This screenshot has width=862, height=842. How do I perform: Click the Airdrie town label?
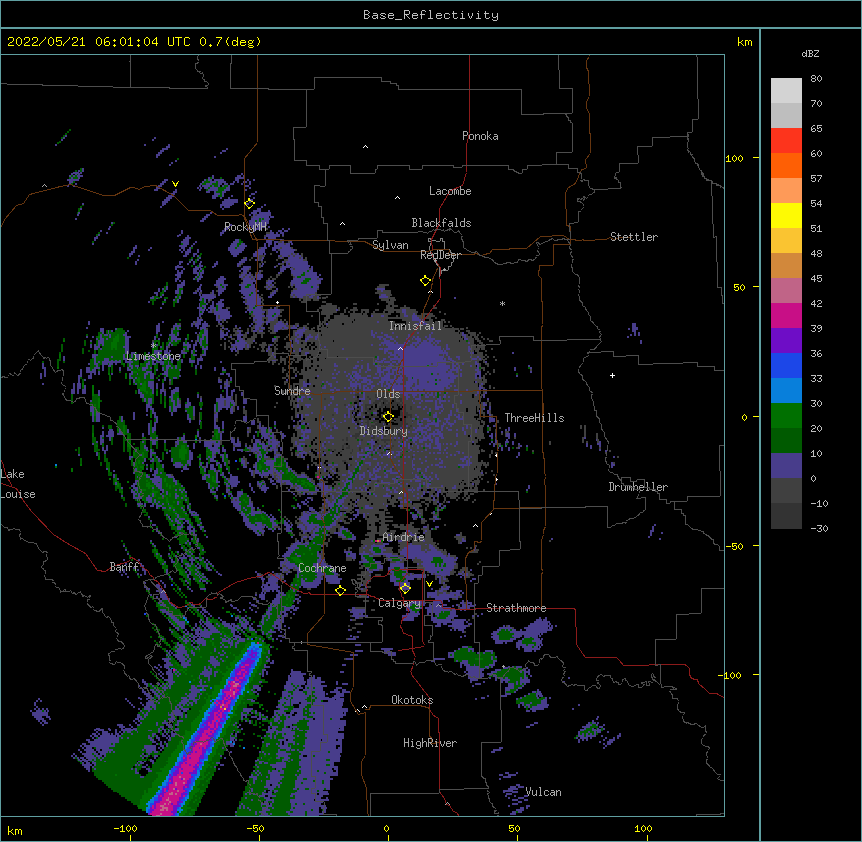[x=404, y=537]
